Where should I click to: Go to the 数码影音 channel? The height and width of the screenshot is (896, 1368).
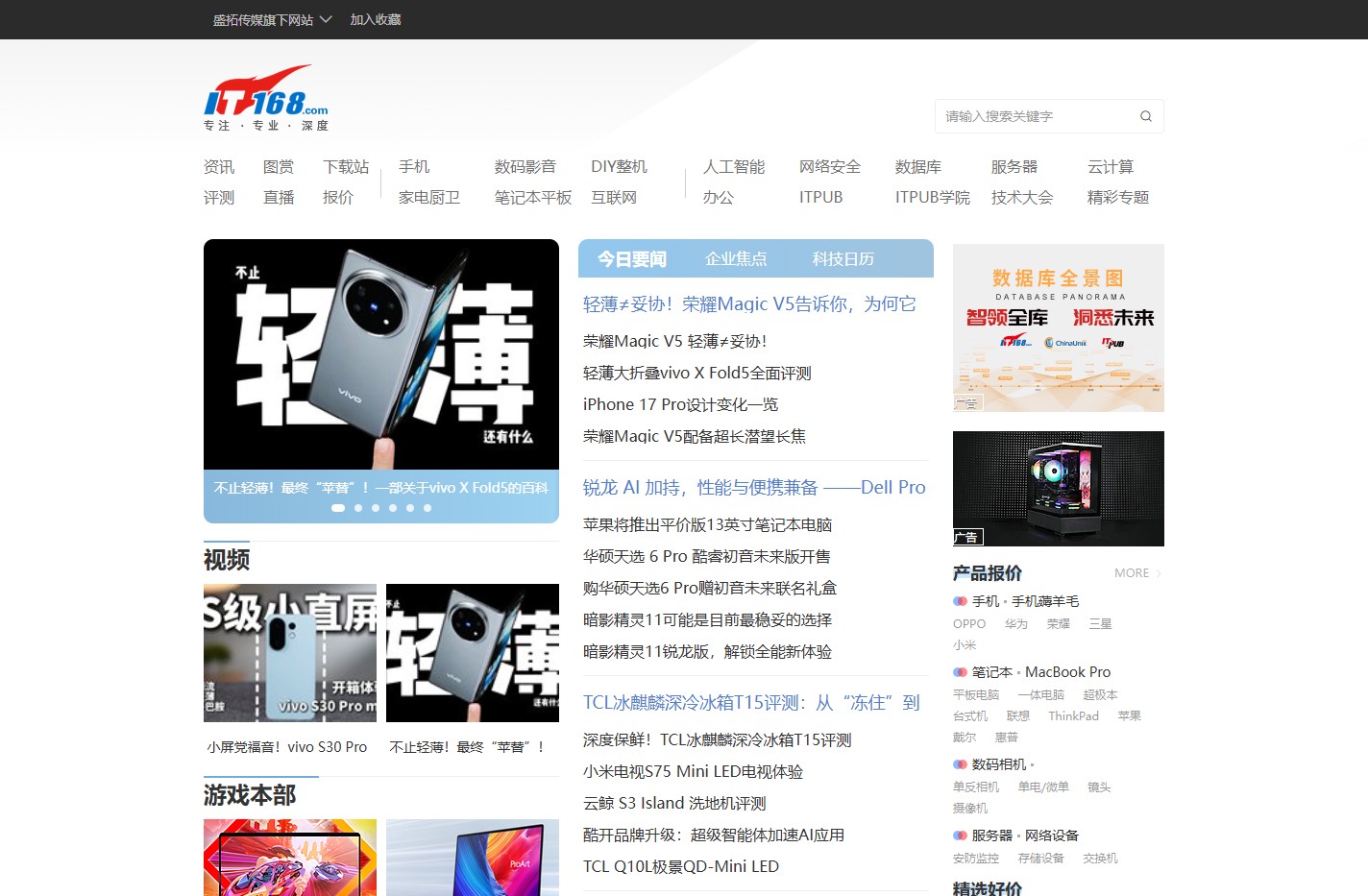tap(525, 167)
